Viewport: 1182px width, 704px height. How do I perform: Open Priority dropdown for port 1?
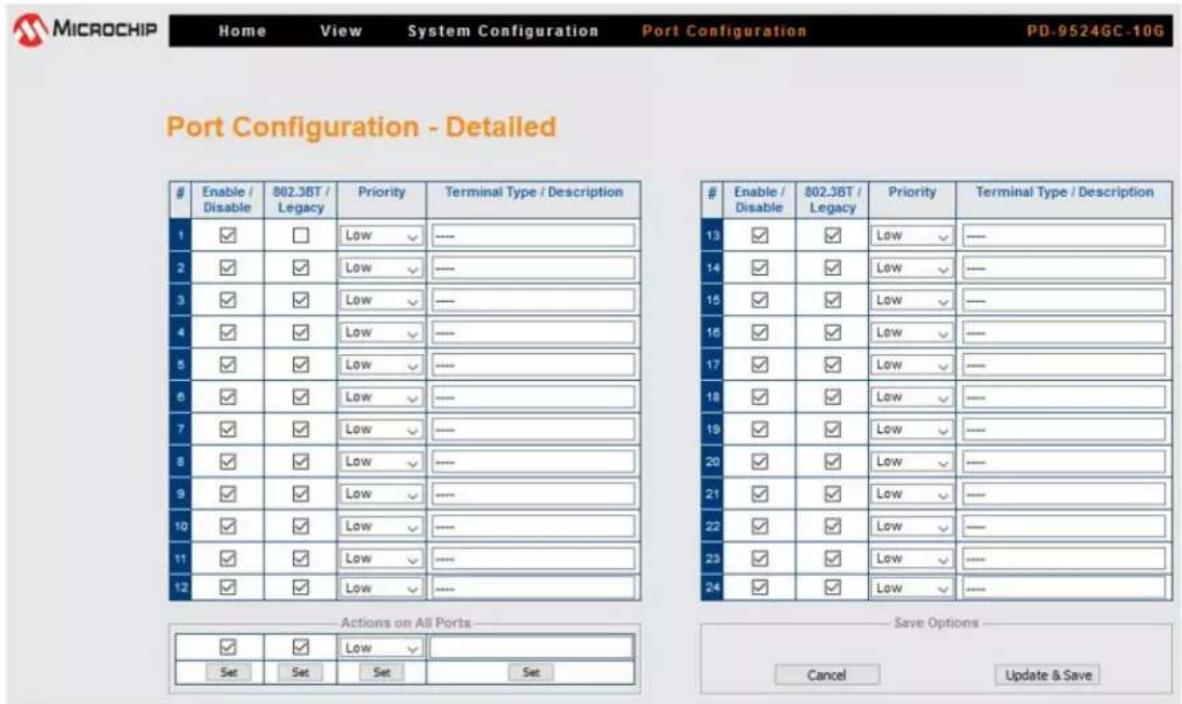click(x=381, y=236)
